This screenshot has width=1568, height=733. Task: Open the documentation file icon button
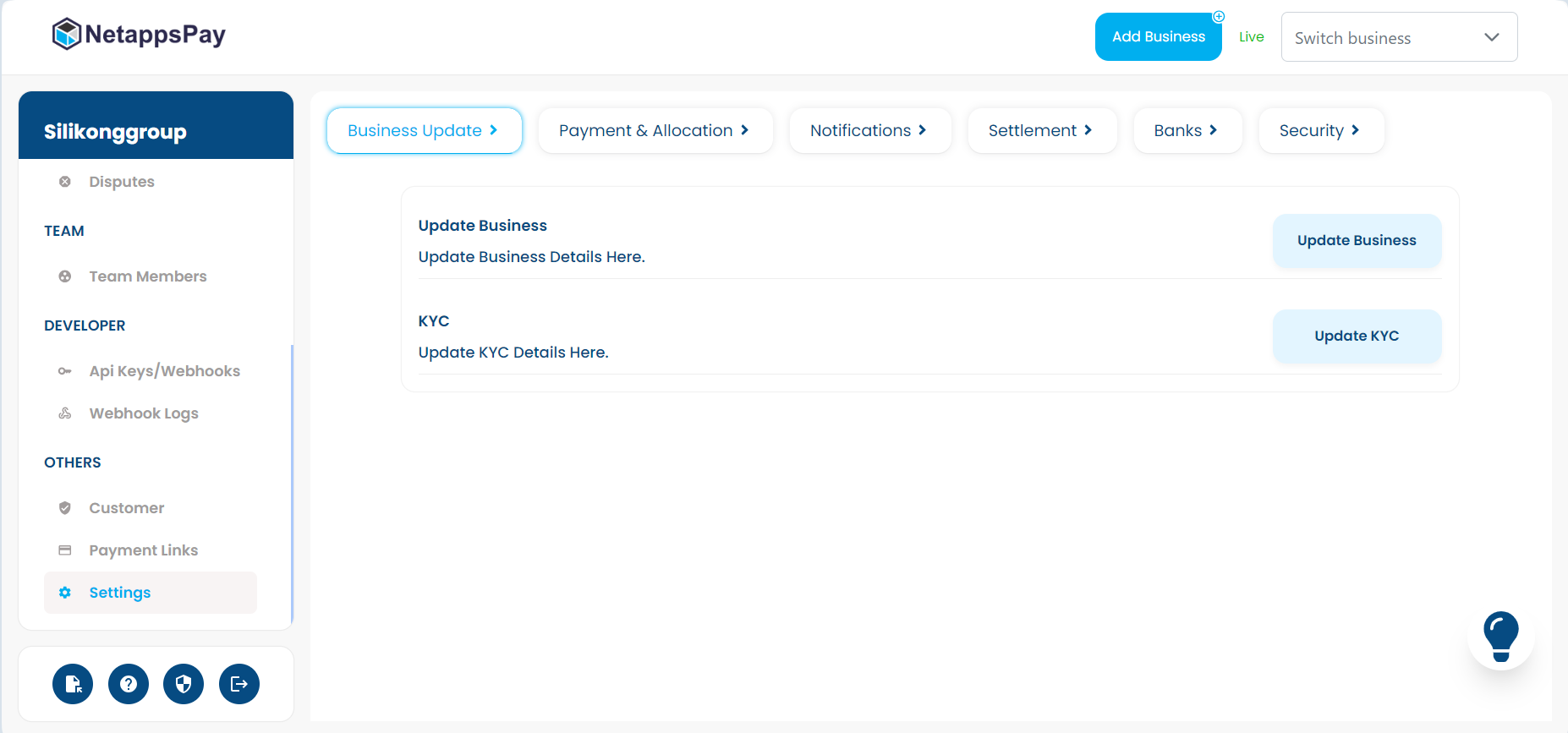[x=73, y=684]
